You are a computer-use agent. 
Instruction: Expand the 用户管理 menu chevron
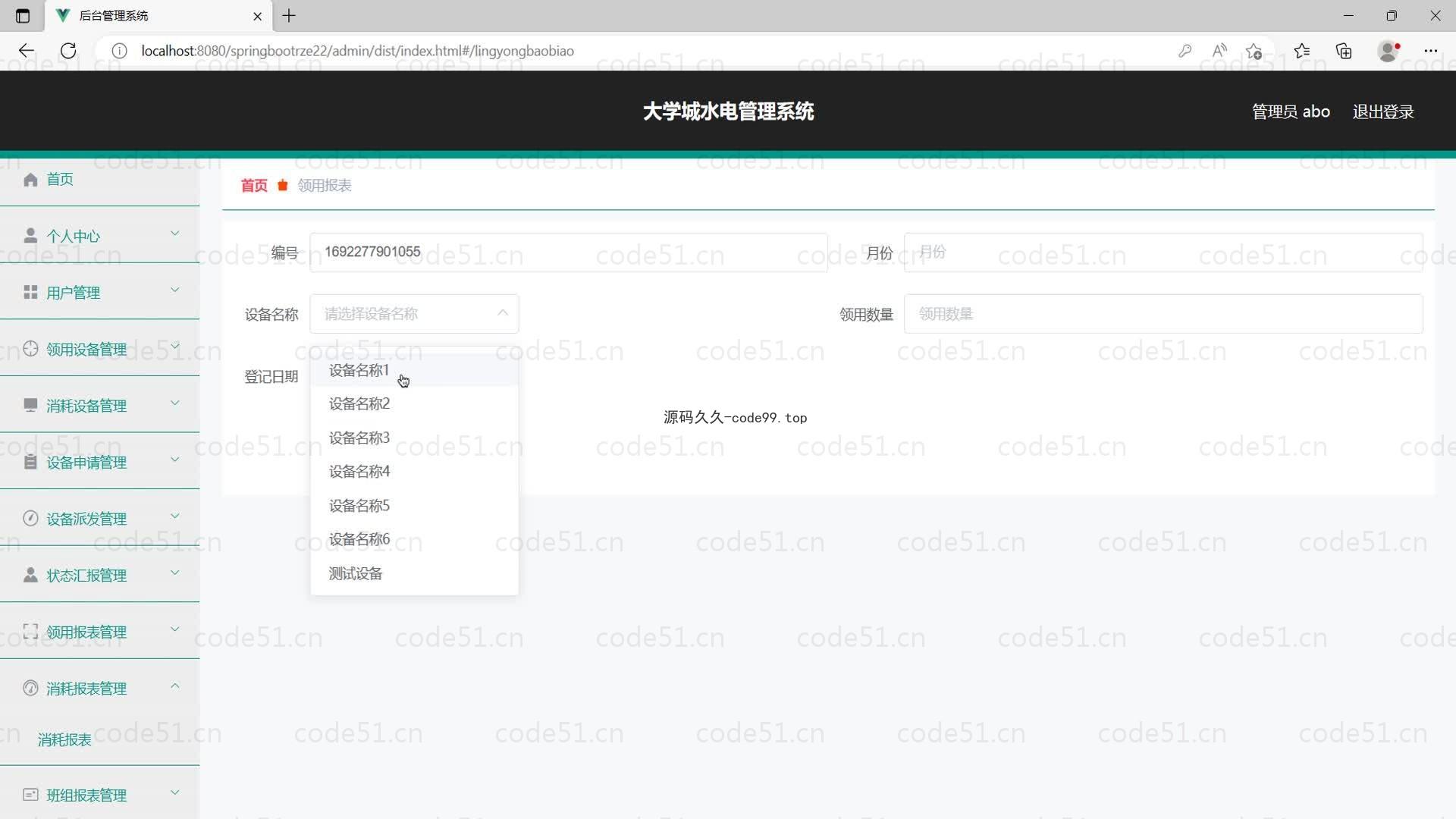click(175, 290)
